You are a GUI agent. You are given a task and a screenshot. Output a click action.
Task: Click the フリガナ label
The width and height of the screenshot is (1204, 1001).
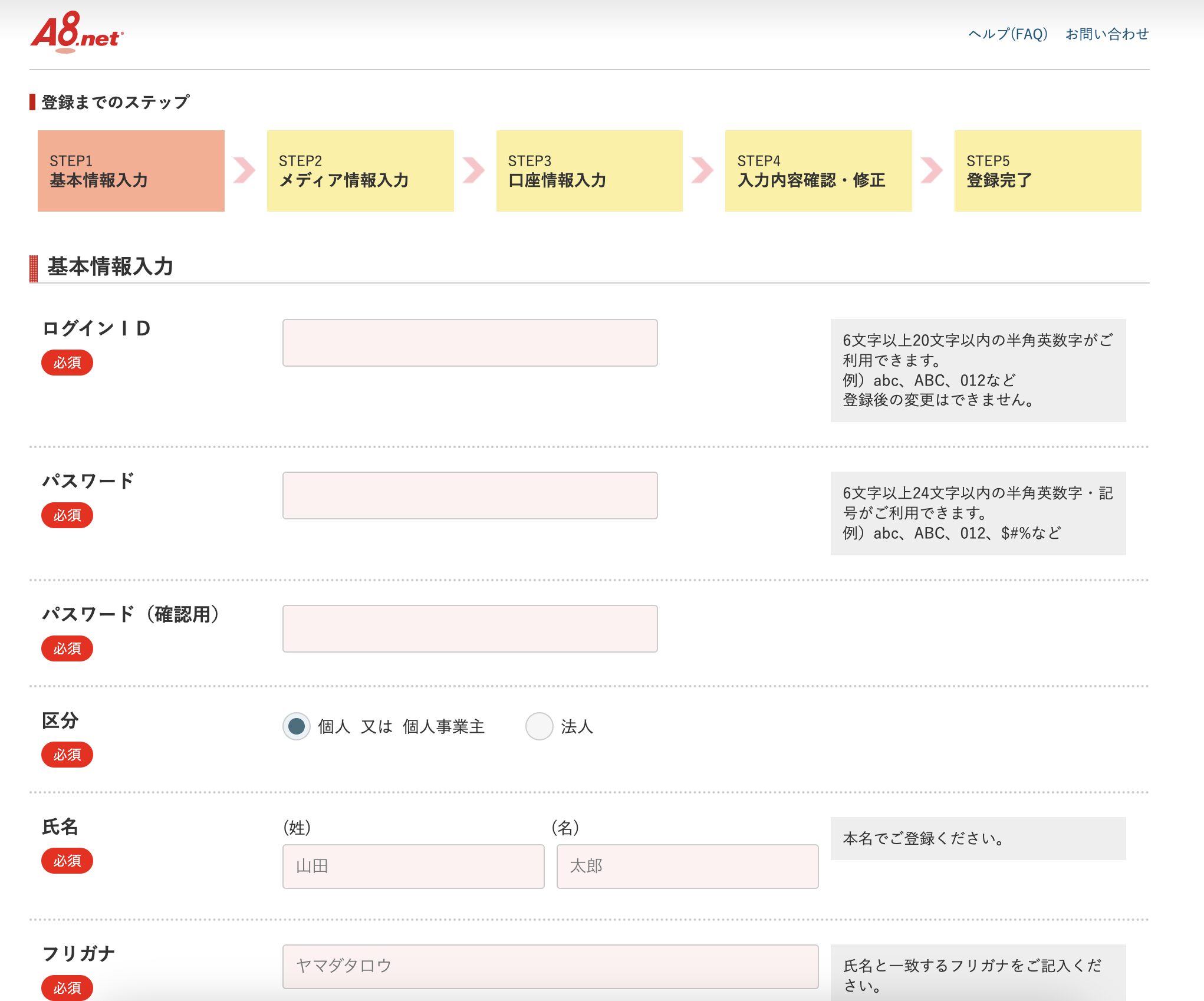(78, 954)
